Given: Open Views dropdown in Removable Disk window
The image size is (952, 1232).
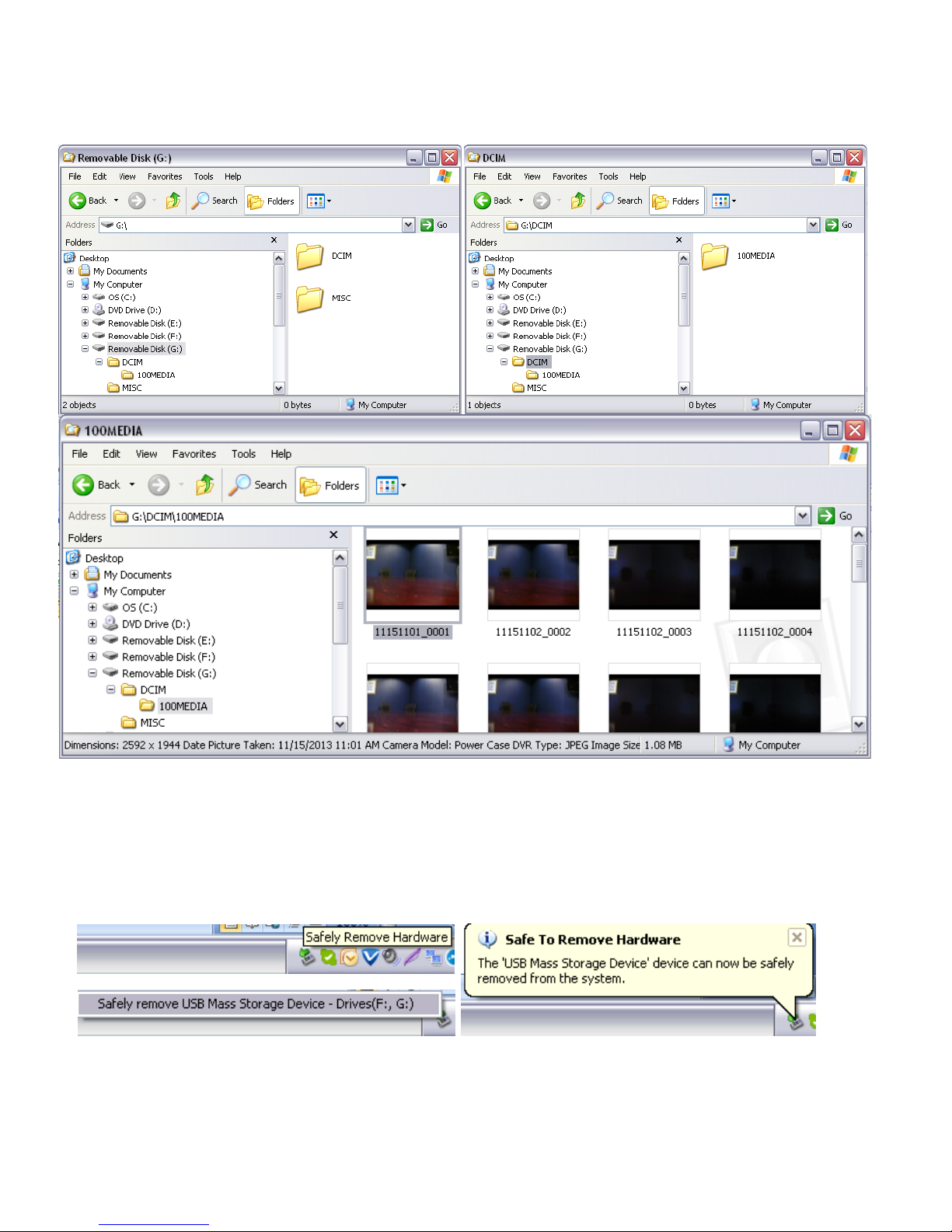Looking at the screenshot, I should coord(319,201).
